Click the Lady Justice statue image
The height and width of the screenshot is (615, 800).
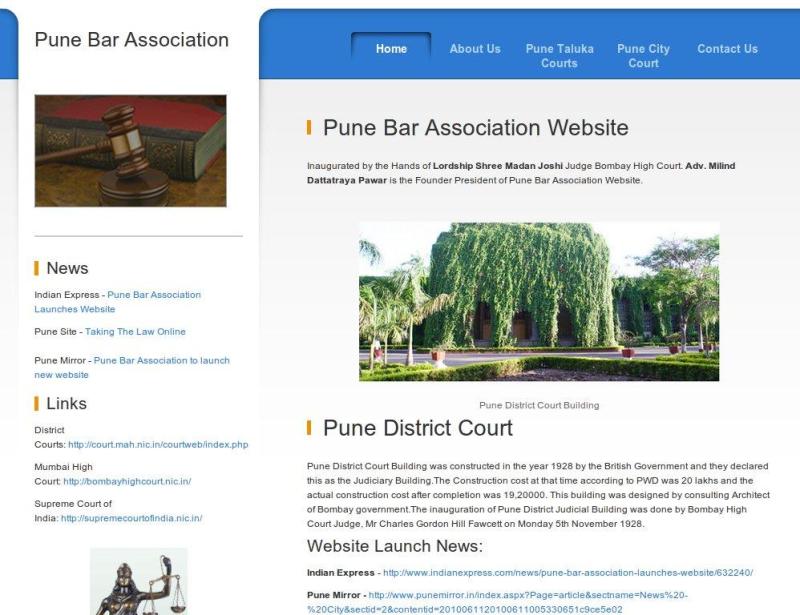click(x=139, y=581)
